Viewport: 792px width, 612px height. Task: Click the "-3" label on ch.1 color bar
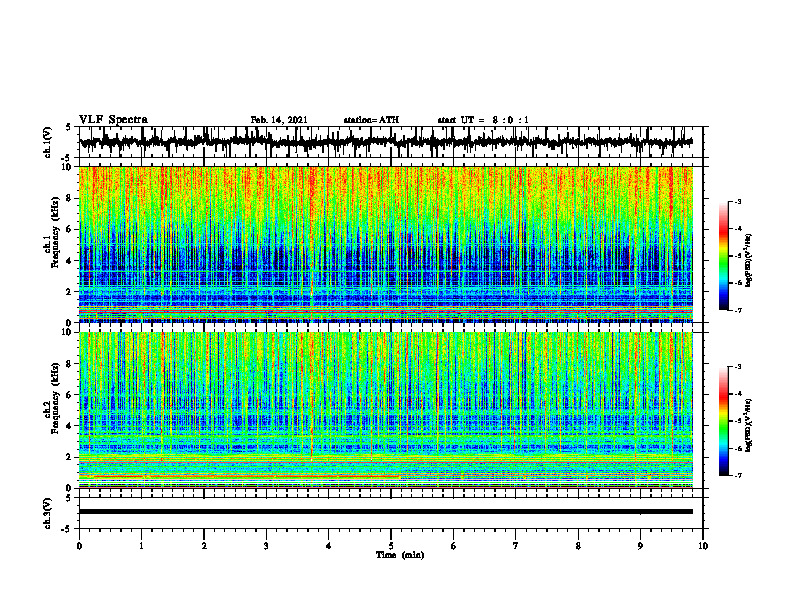737,202
